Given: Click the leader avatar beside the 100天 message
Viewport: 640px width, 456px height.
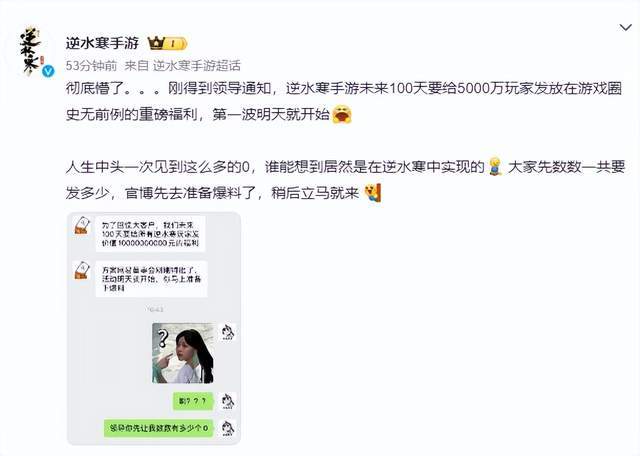Looking at the screenshot, I should (x=82, y=225).
